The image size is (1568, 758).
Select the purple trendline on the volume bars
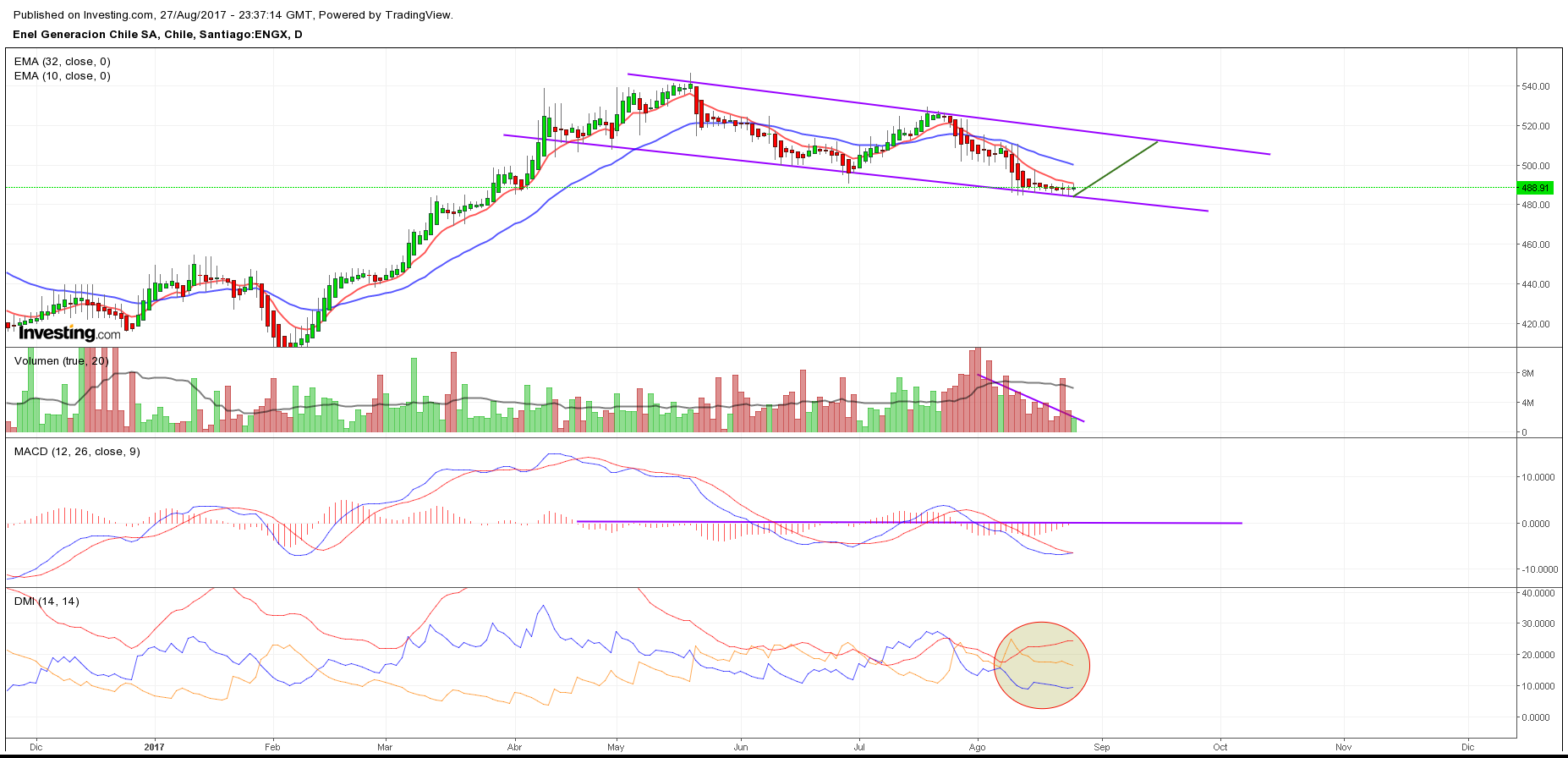[x=1030, y=398]
